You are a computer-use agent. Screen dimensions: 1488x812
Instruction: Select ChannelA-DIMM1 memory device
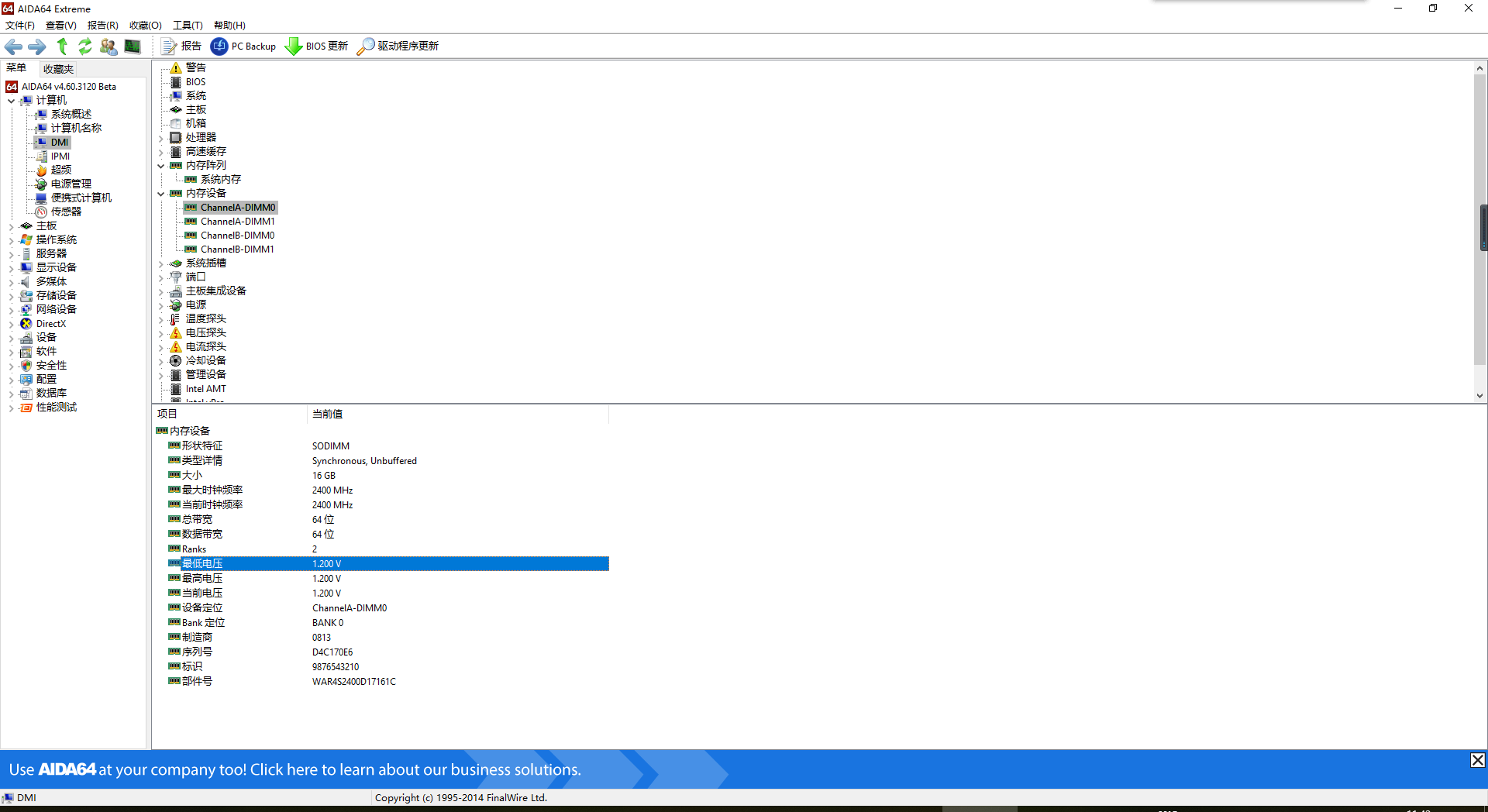(237, 222)
